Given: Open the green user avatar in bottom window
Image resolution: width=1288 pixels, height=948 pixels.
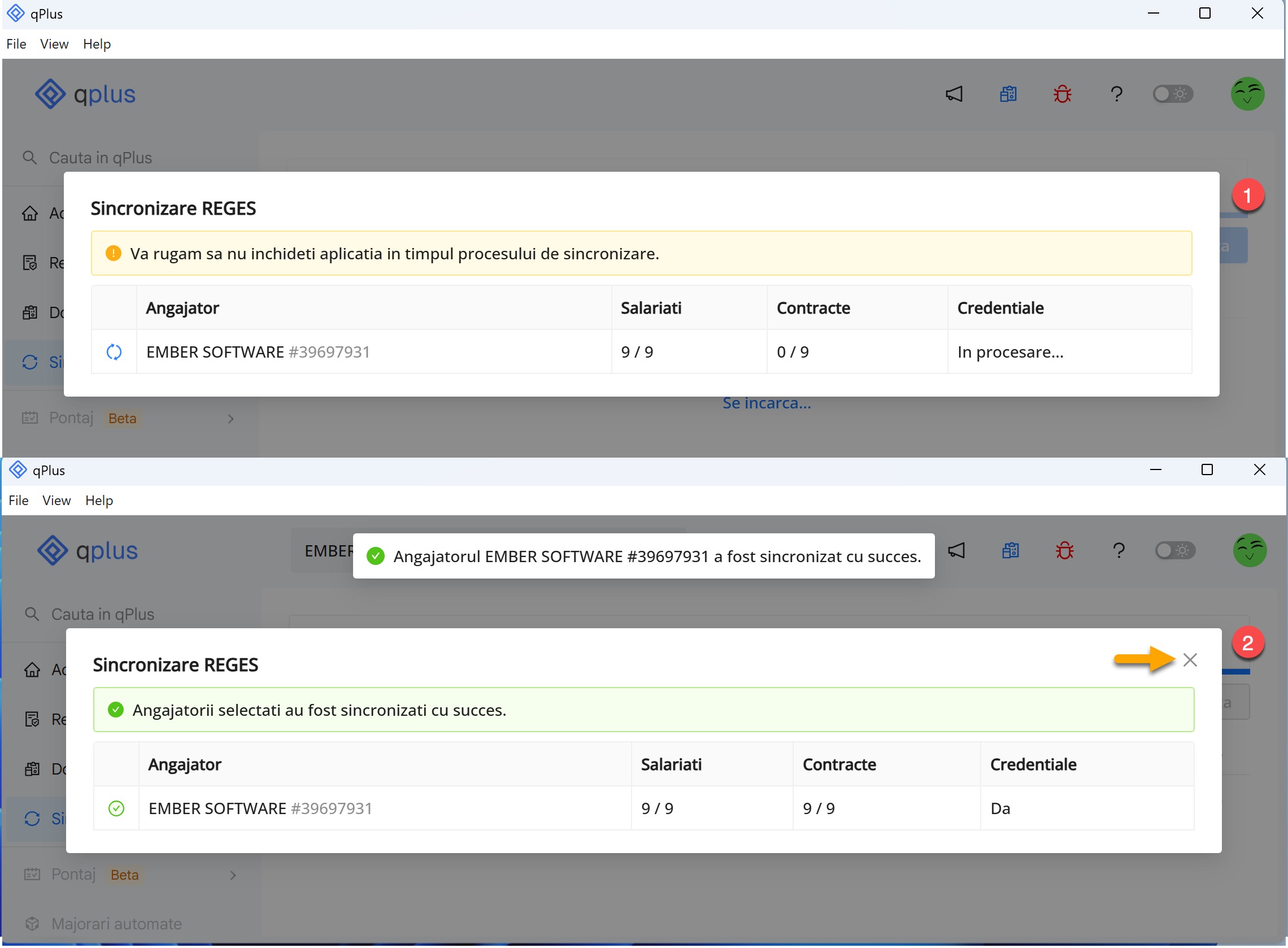Looking at the screenshot, I should (x=1250, y=550).
